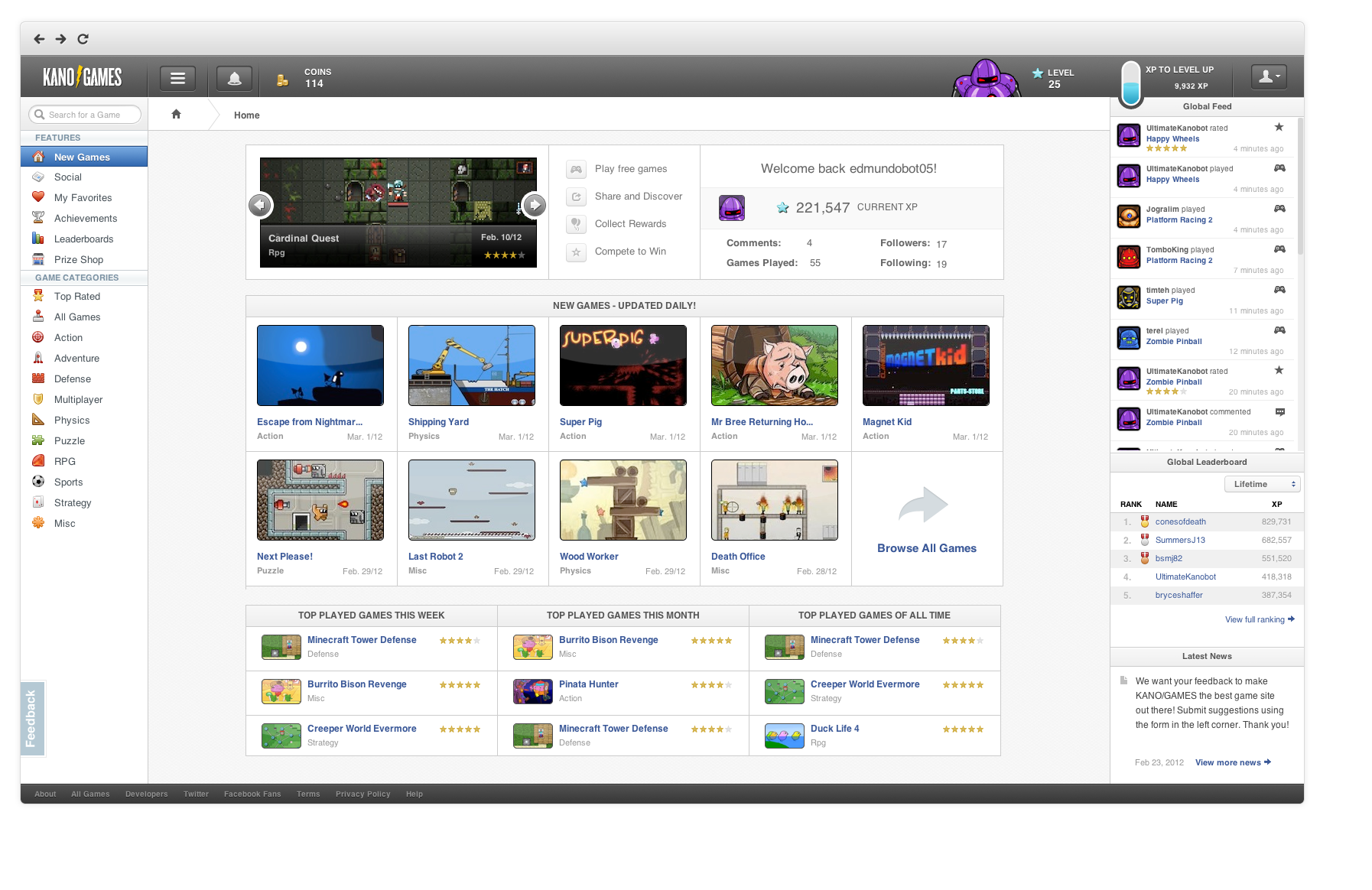Open the Magnet Kid game link
The width and height of the screenshot is (1372, 890).
(887, 422)
